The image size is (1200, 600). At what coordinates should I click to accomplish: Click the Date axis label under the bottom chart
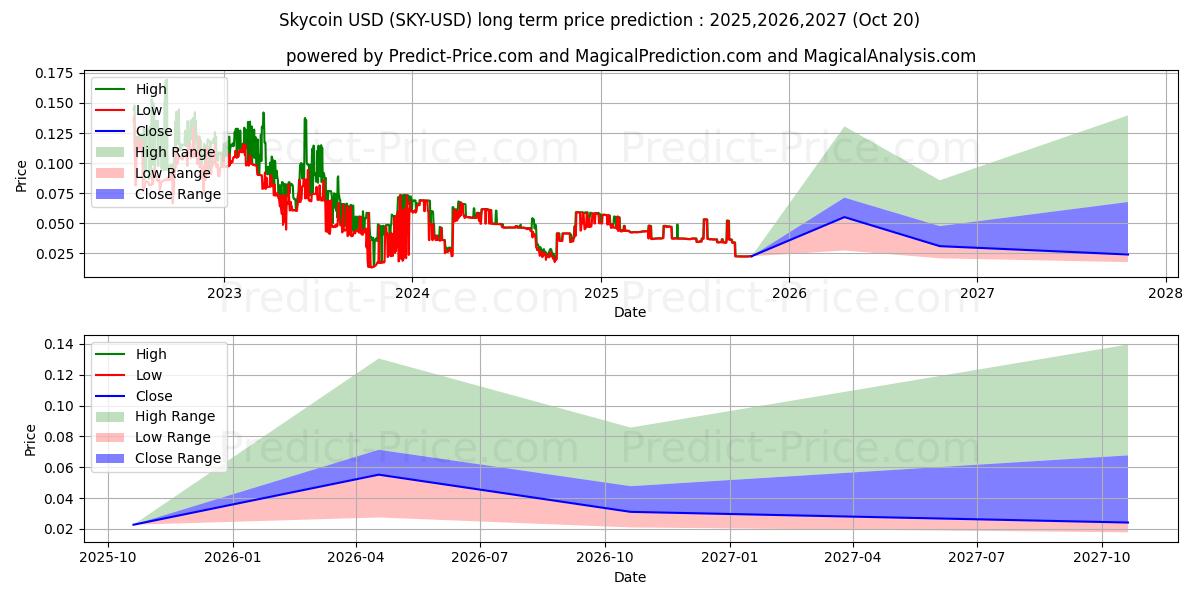(630, 577)
